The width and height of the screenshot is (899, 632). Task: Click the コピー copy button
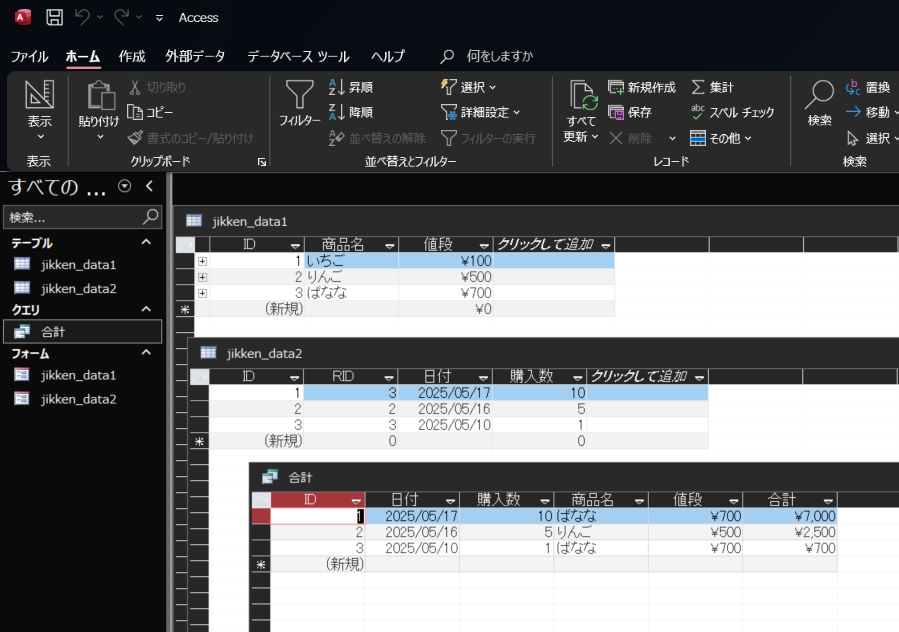click(150, 112)
